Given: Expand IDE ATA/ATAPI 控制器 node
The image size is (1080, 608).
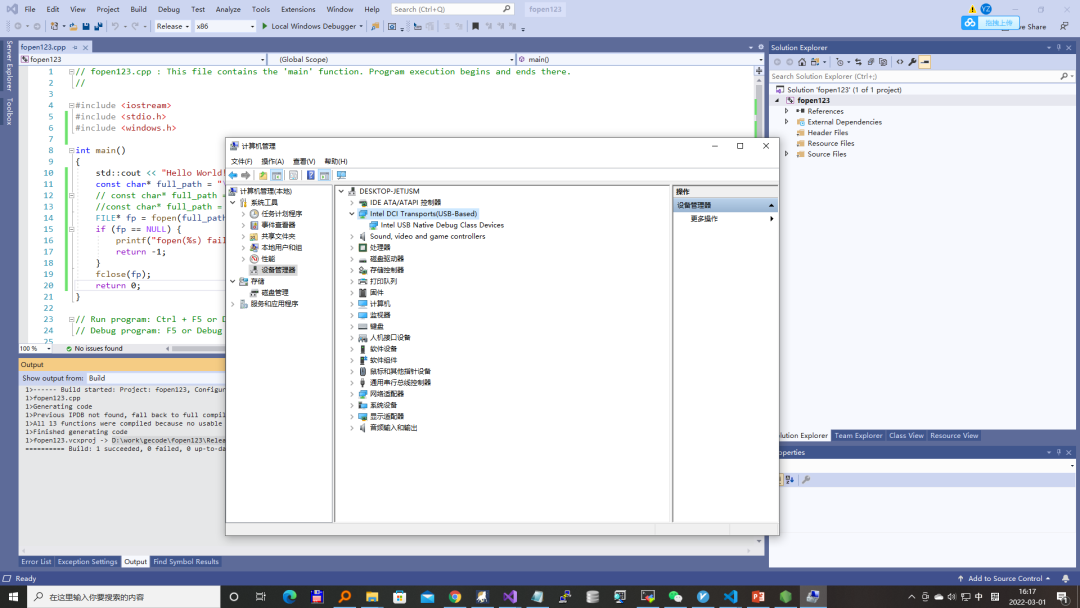Looking at the screenshot, I should point(352,202).
